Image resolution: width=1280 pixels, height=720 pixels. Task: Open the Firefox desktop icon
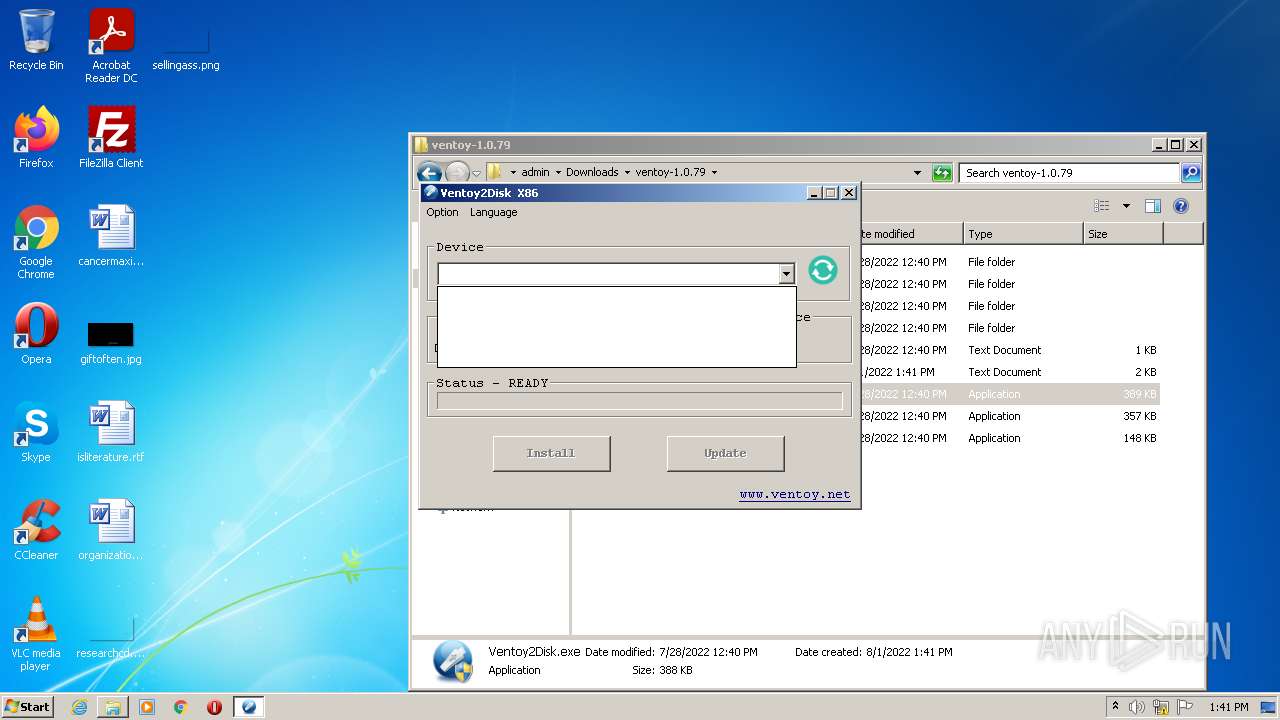tap(36, 138)
